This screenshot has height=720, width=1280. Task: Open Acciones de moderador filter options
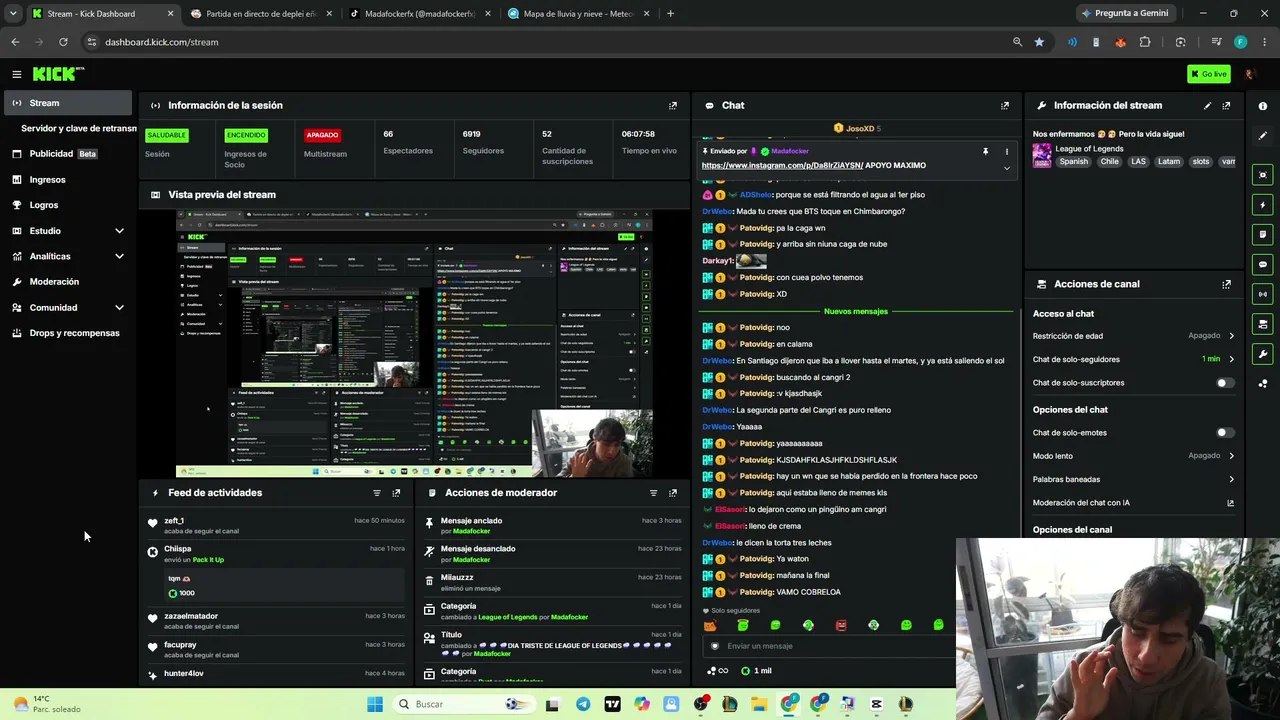pyautogui.click(x=654, y=493)
